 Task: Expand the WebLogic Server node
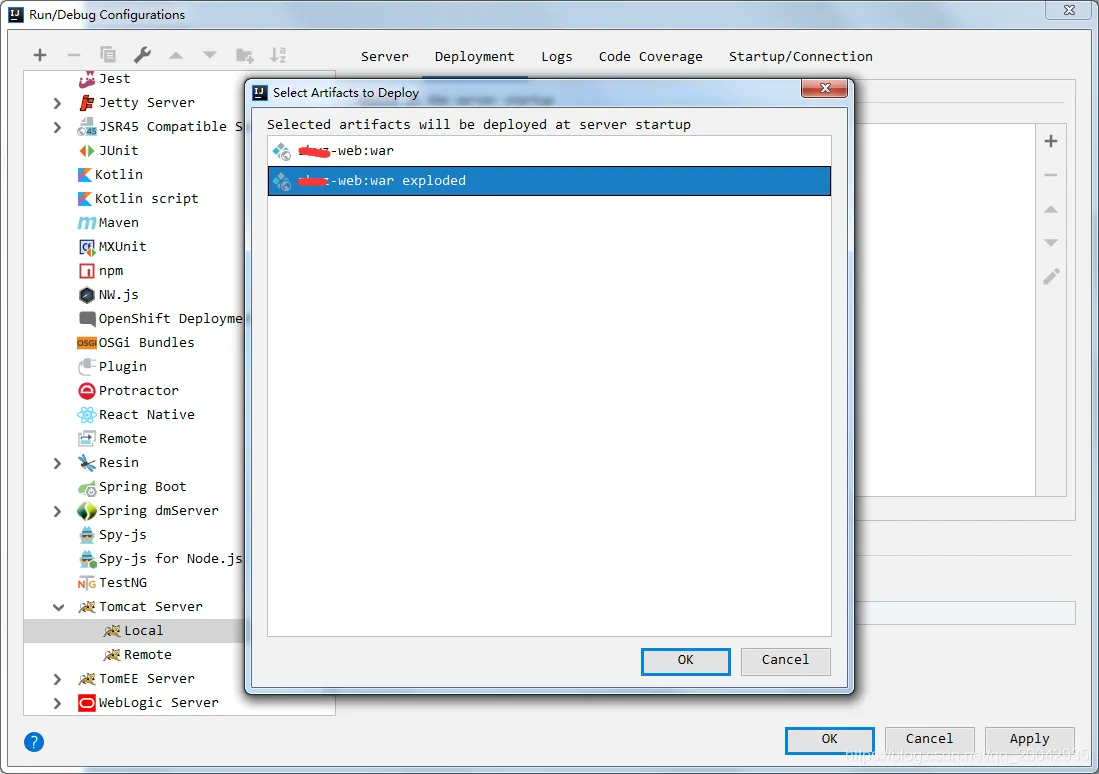pos(57,702)
